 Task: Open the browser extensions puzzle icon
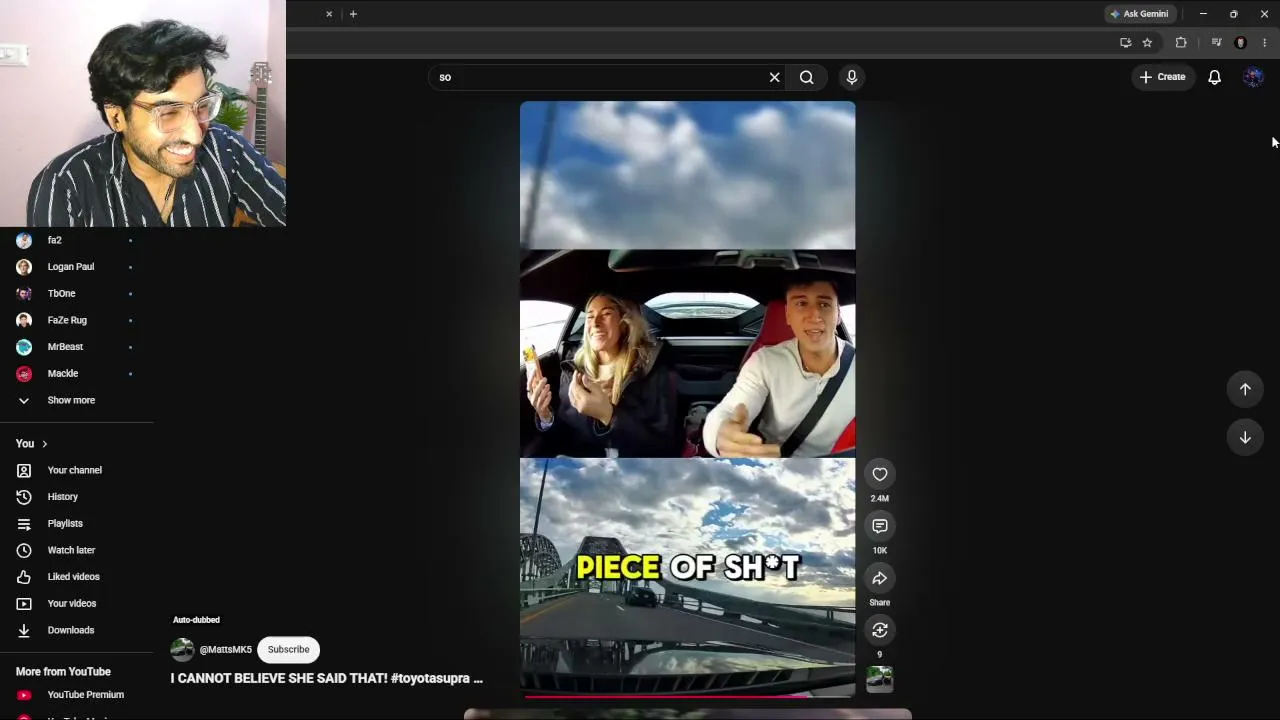tap(1181, 43)
